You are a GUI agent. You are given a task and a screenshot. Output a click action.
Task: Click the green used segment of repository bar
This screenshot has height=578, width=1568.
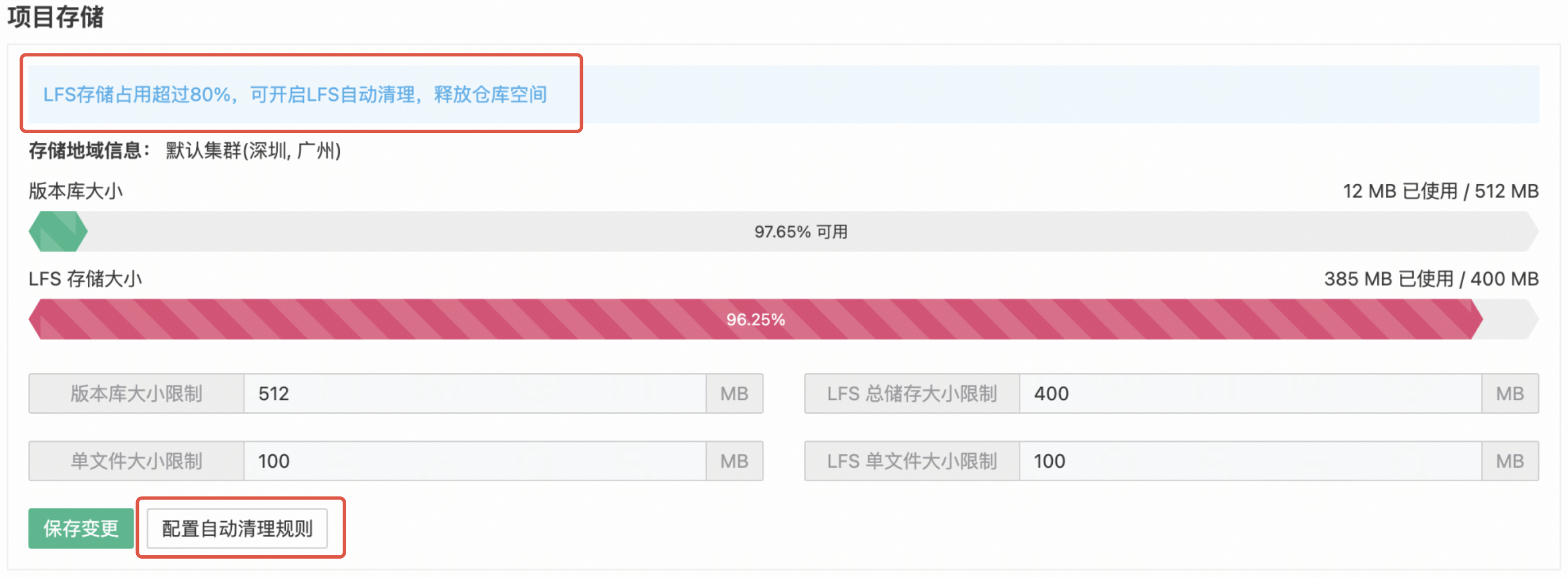click(x=59, y=232)
